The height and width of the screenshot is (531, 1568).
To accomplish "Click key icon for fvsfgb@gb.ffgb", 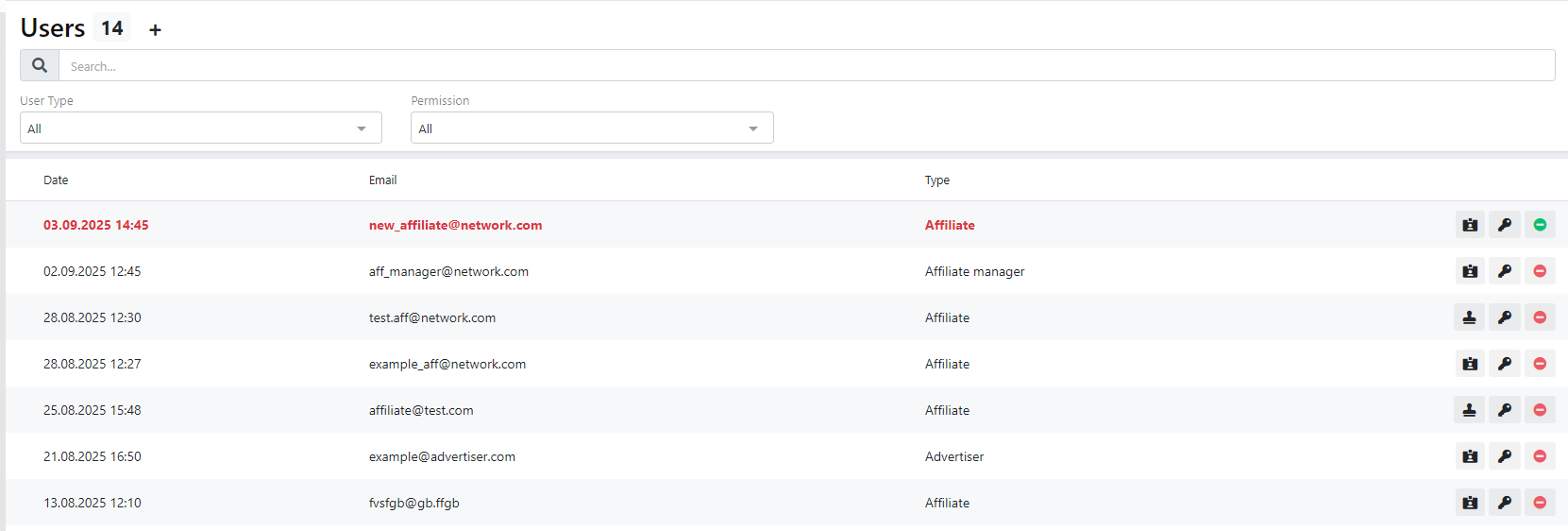I will [x=1505, y=503].
